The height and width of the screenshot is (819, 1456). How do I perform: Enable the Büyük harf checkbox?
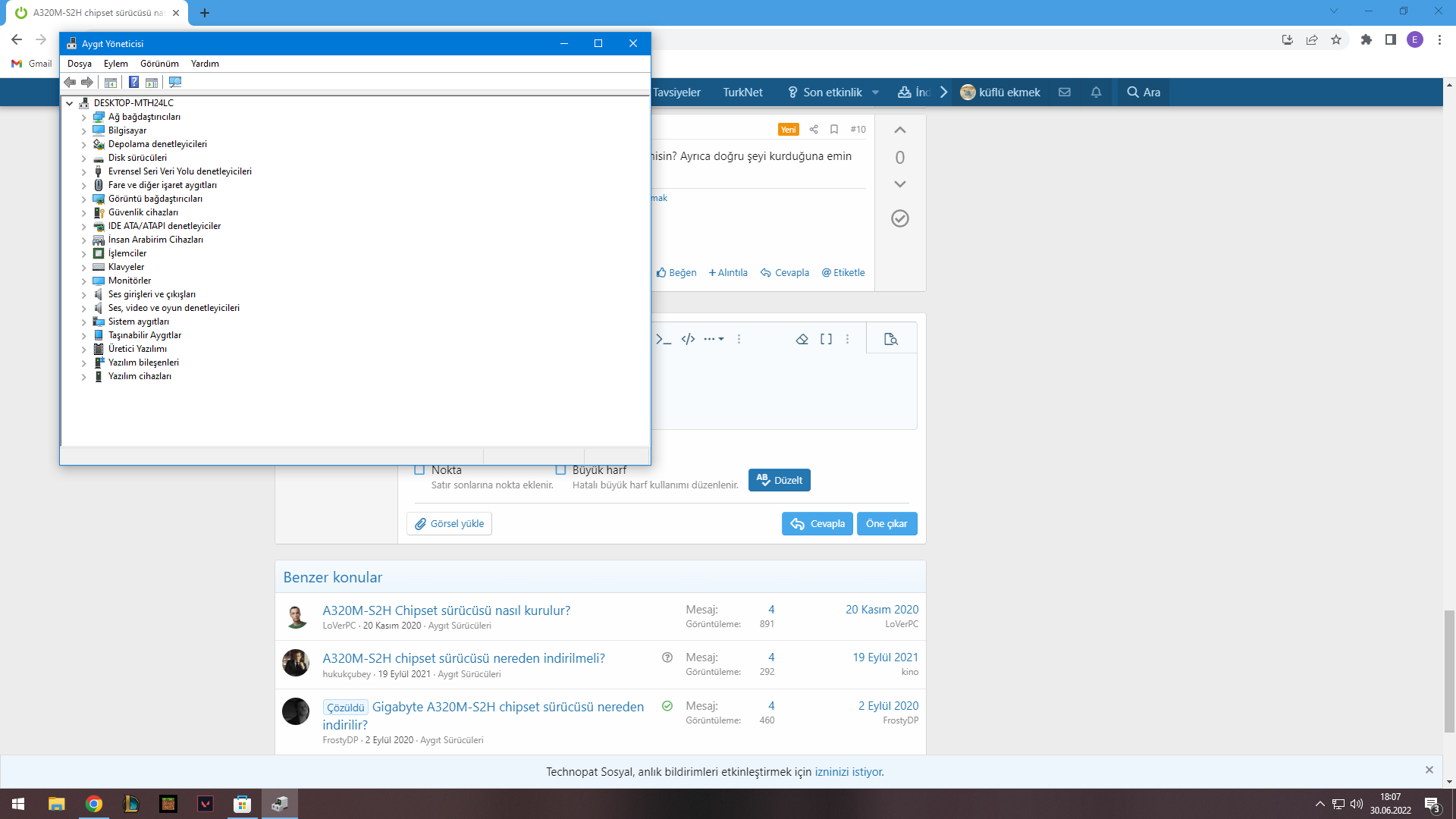[x=561, y=470]
